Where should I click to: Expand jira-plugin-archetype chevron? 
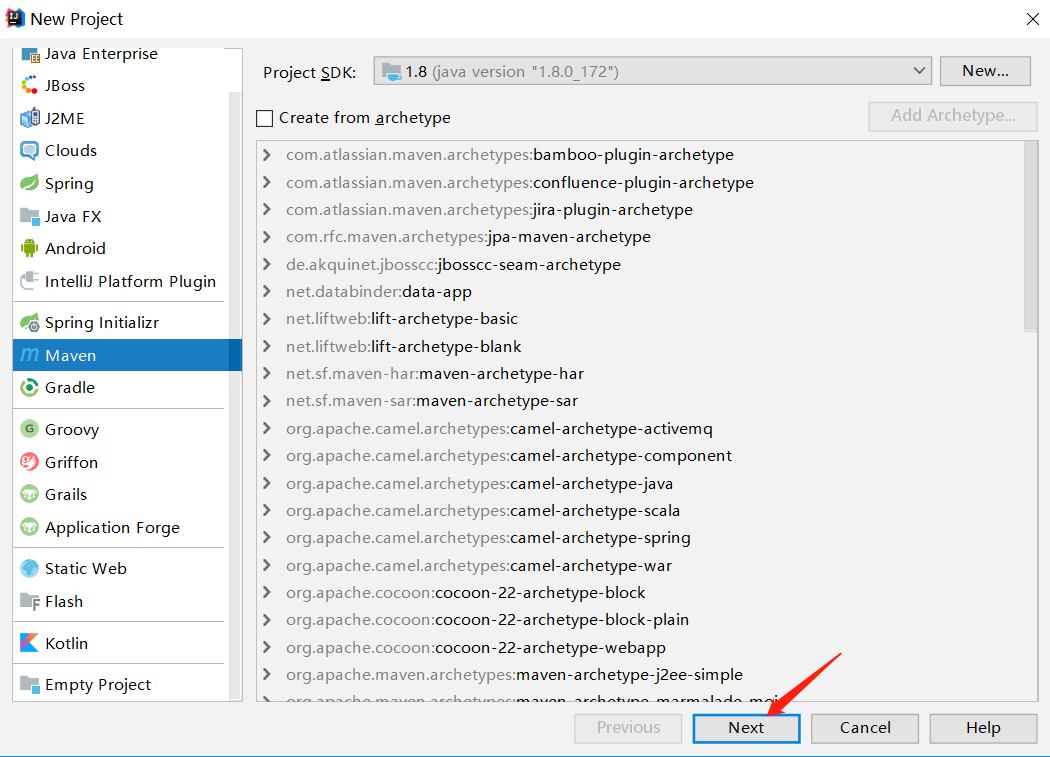tap(267, 209)
